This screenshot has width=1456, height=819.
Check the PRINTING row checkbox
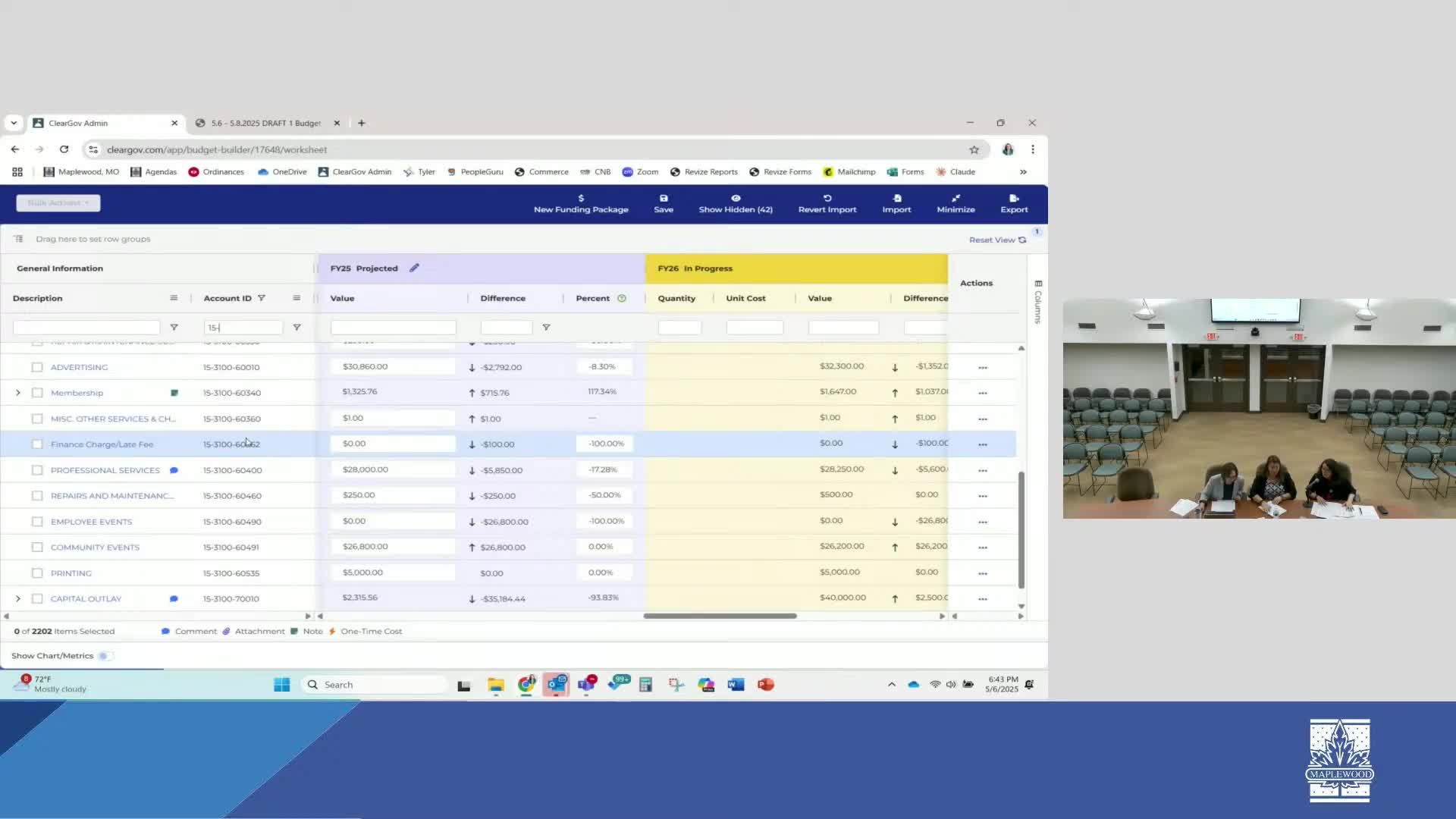tap(37, 573)
